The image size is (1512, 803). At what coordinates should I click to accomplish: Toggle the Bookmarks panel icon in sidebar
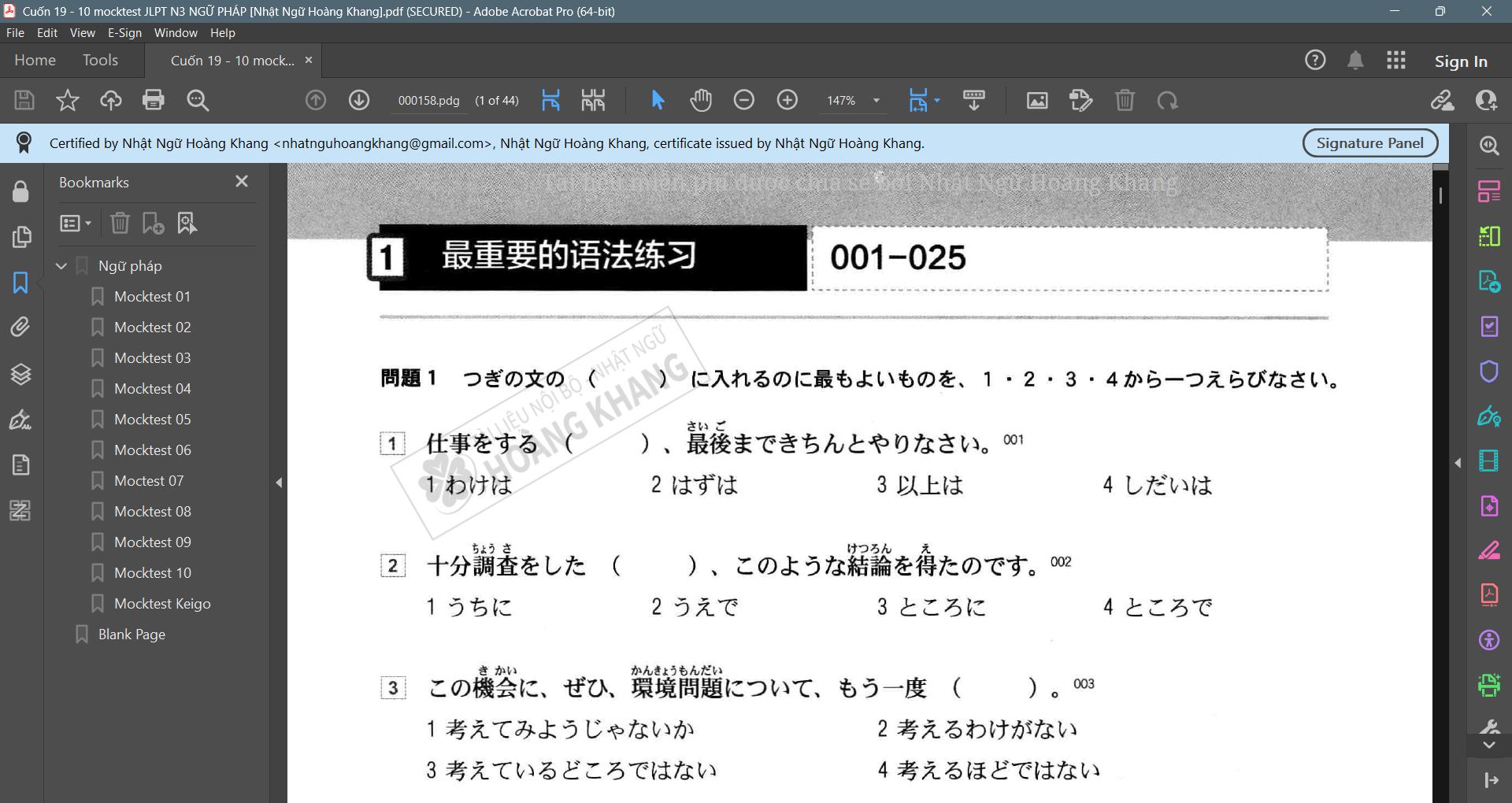click(21, 283)
